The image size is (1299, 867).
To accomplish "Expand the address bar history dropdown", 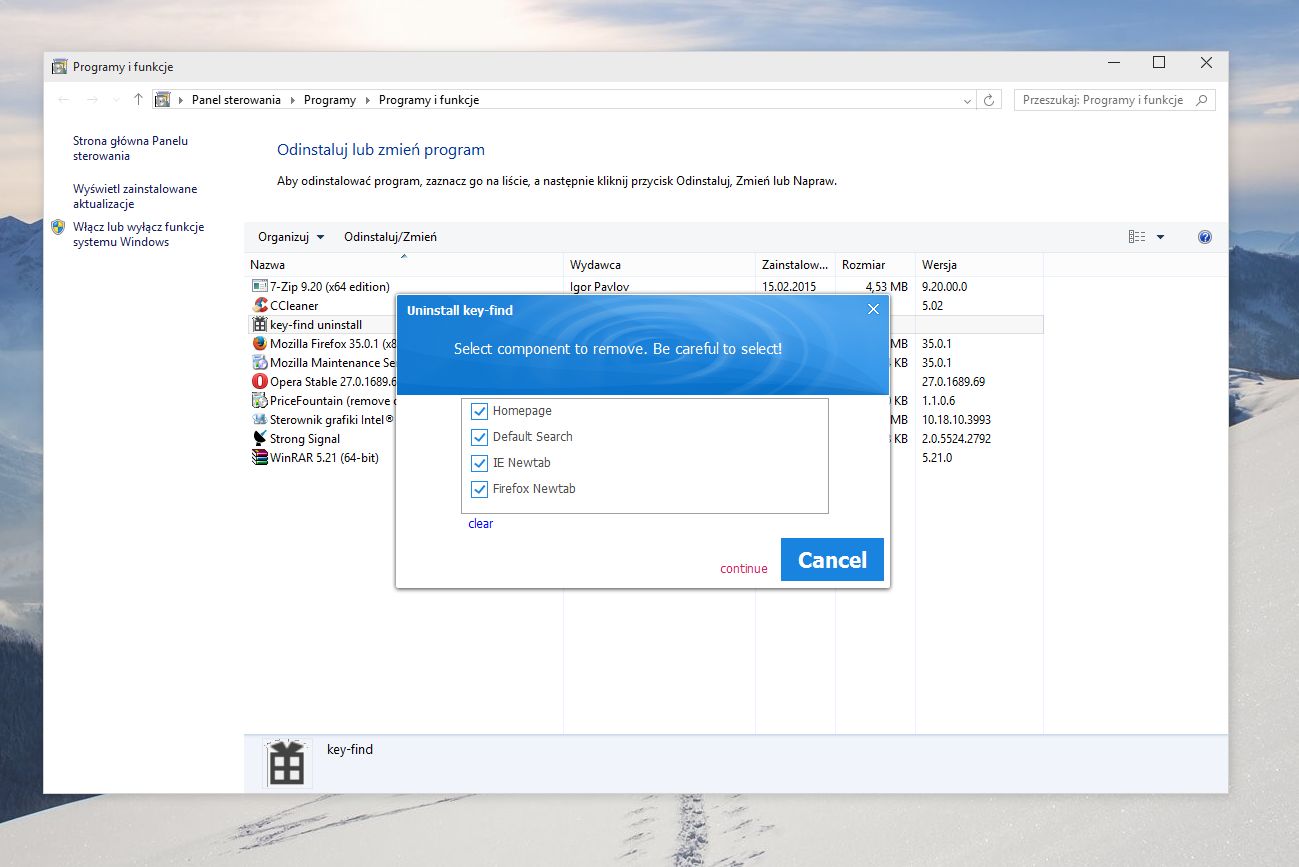I will click(x=967, y=100).
